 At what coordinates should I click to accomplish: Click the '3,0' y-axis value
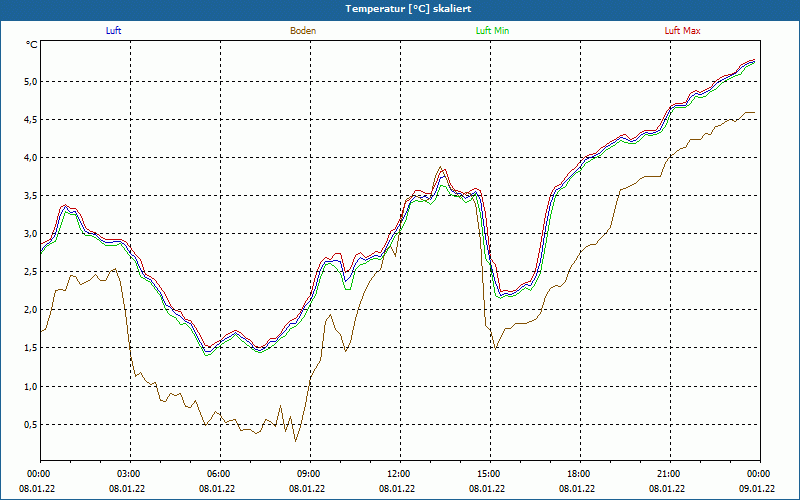(31, 234)
